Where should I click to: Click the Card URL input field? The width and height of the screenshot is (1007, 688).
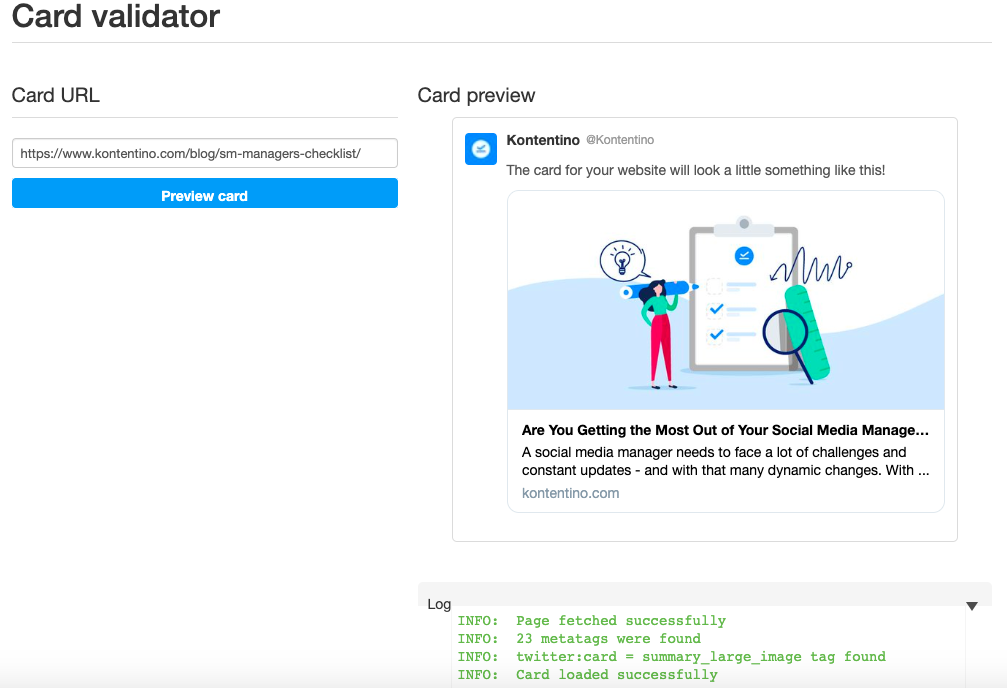[x=205, y=154]
